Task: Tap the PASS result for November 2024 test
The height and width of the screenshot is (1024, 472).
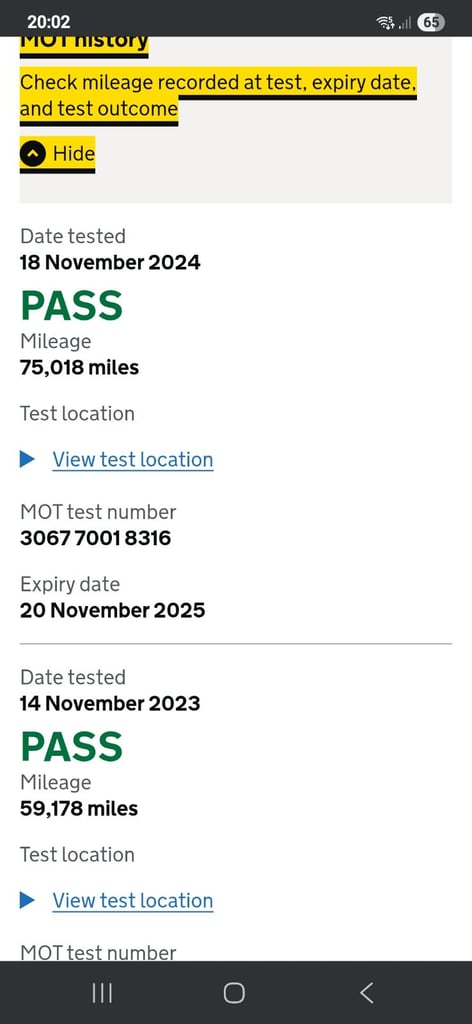Action: click(72, 305)
